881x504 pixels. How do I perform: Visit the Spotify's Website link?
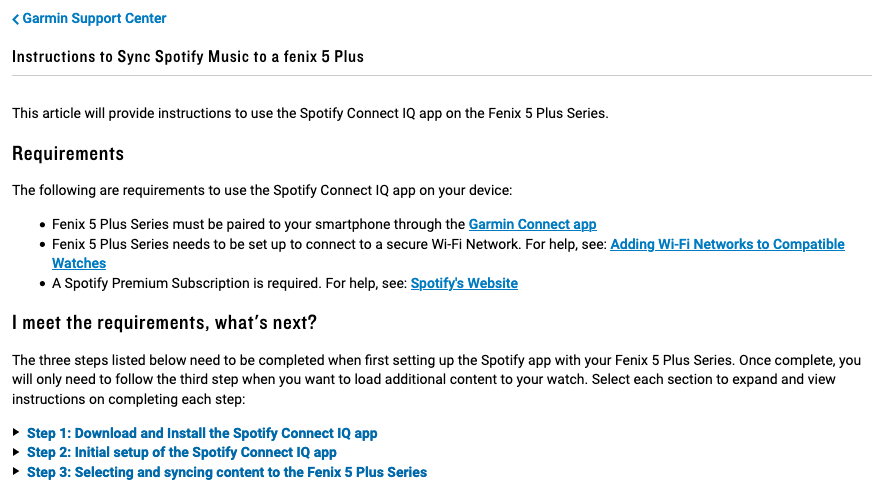464,283
